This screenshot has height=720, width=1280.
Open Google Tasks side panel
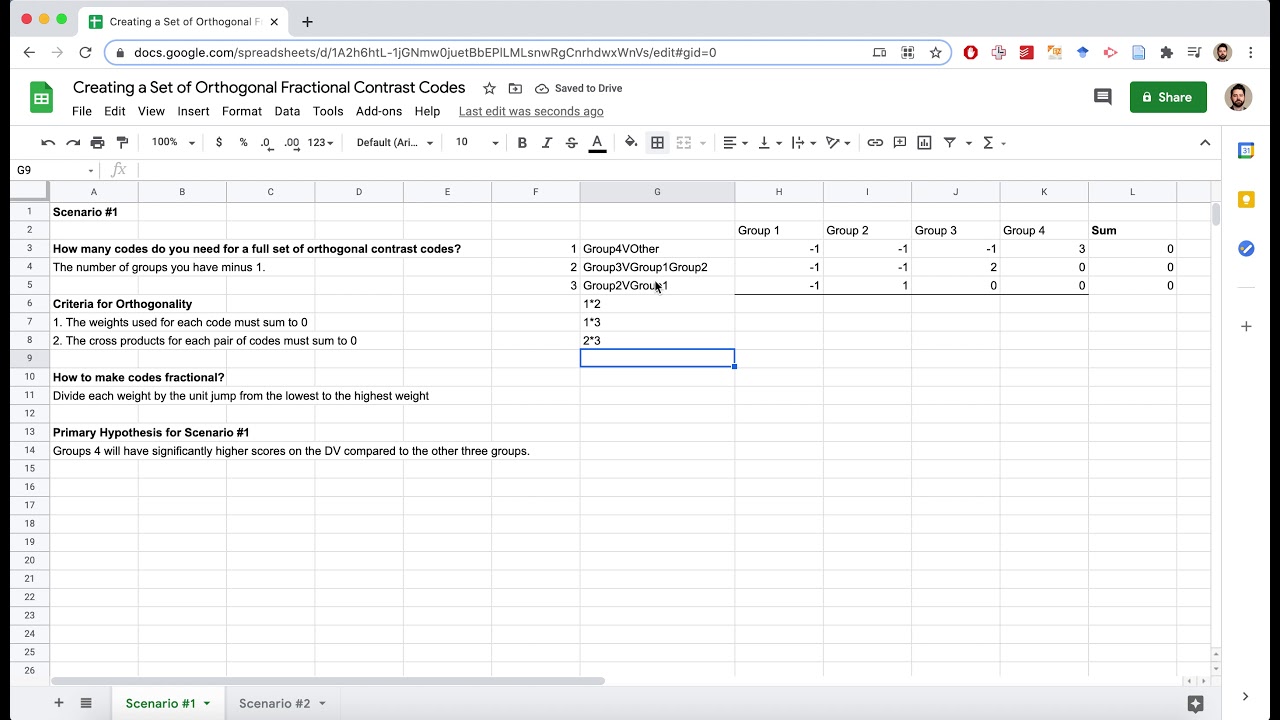(1246, 248)
